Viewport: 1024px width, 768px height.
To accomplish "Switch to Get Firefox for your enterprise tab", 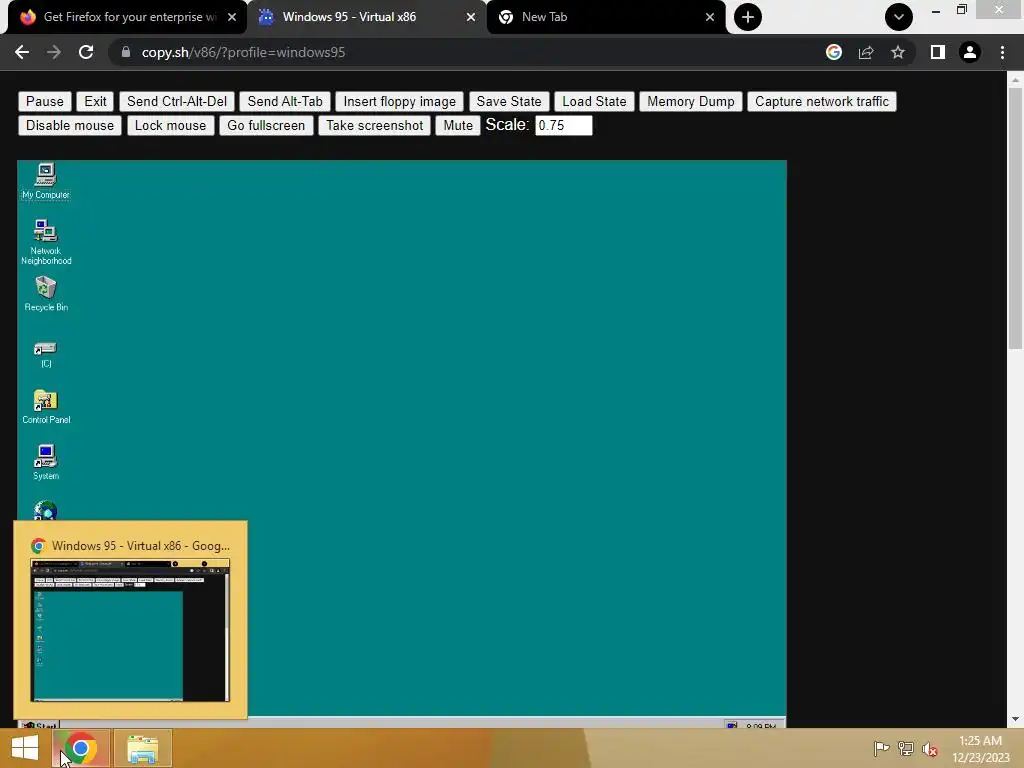I will pos(127,17).
